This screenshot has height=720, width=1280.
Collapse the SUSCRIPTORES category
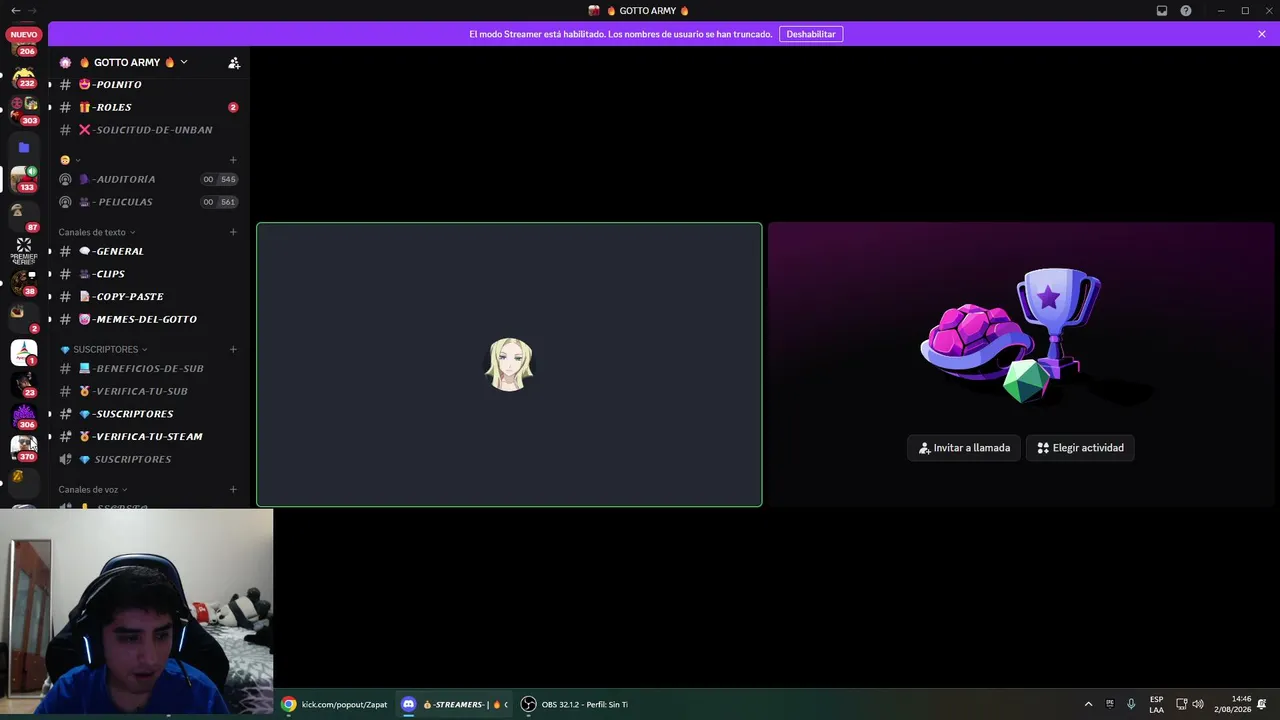104,349
